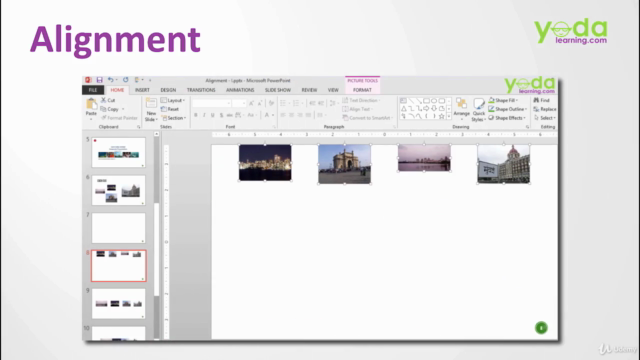Click the Undo arrow icon
Image resolution: width=640 pixels, height=360 pixels.
point(110,80)
